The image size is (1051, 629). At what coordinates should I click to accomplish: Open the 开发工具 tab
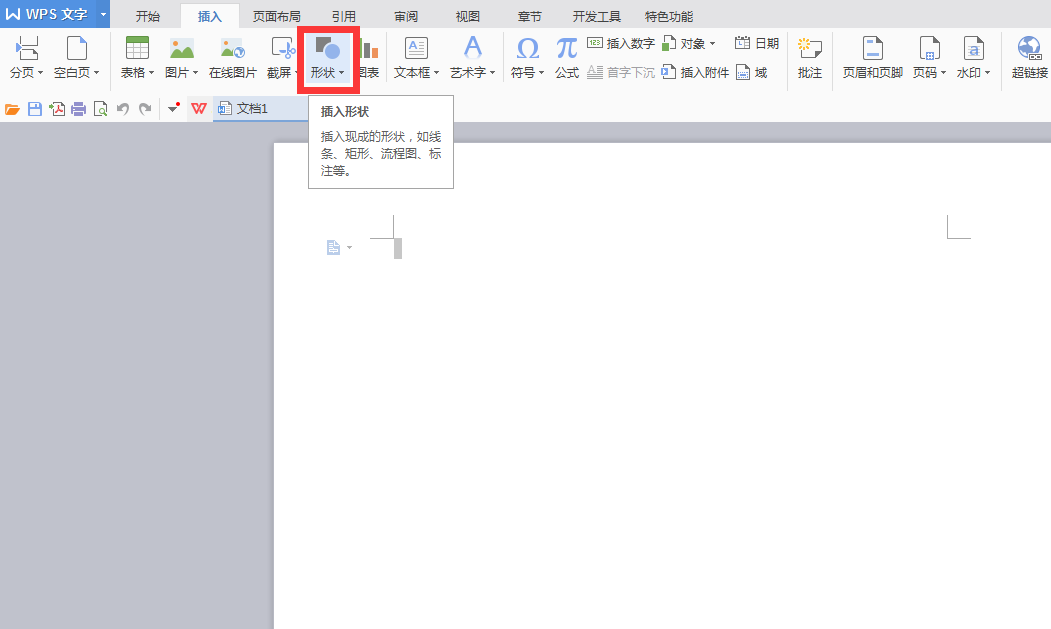click(x=597, y=16)
